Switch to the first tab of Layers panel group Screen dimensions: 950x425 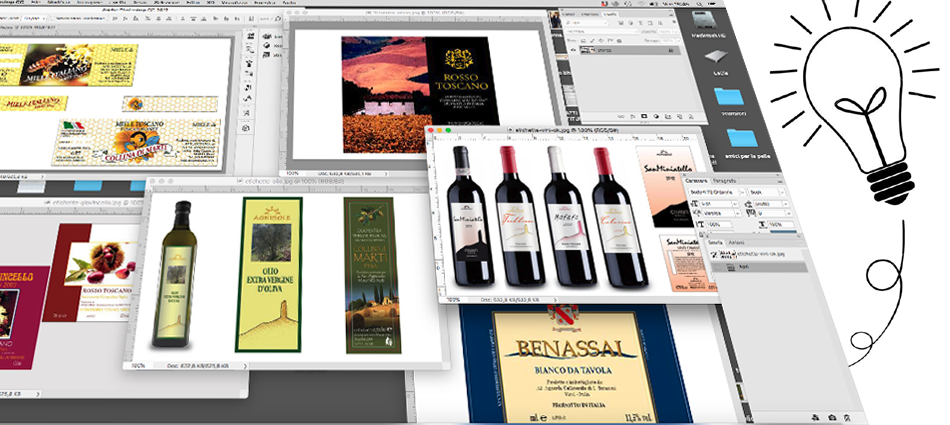pyautogui.click(x=569, y=14)
